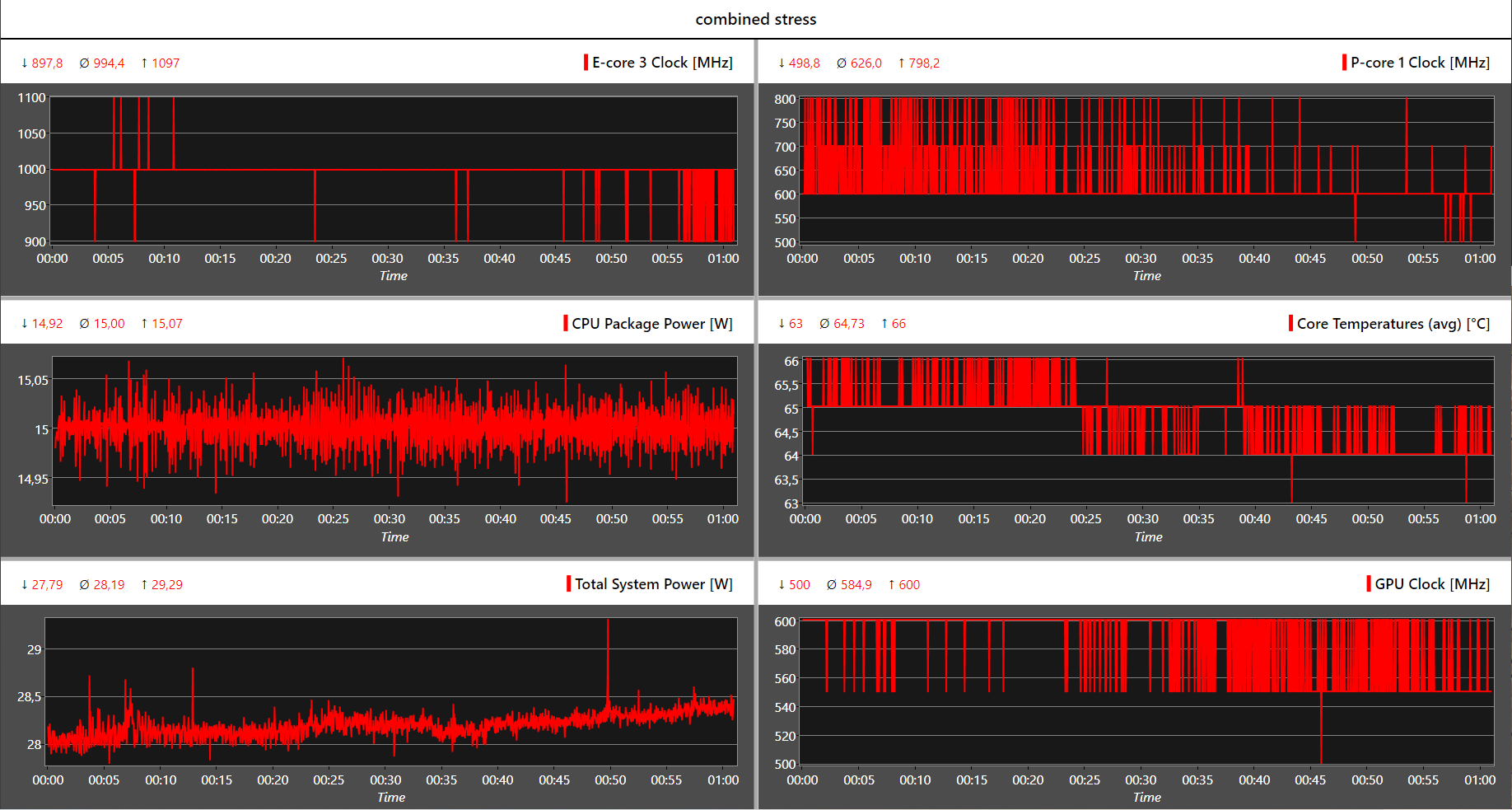Click the Core Temperatures average 64,73
The image size is (1512, 810).
pos(848,323)
